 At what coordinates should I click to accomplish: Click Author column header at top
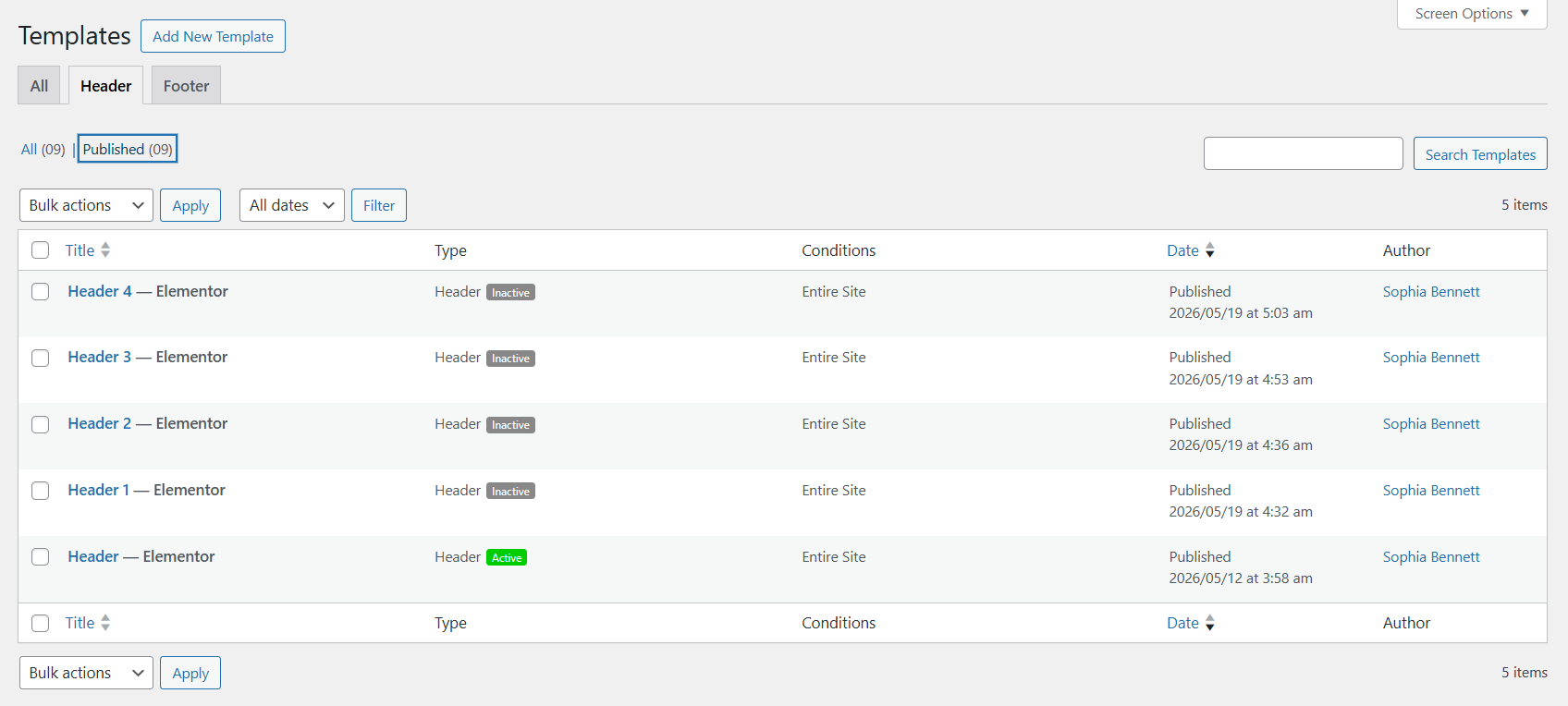point(1406,250)
